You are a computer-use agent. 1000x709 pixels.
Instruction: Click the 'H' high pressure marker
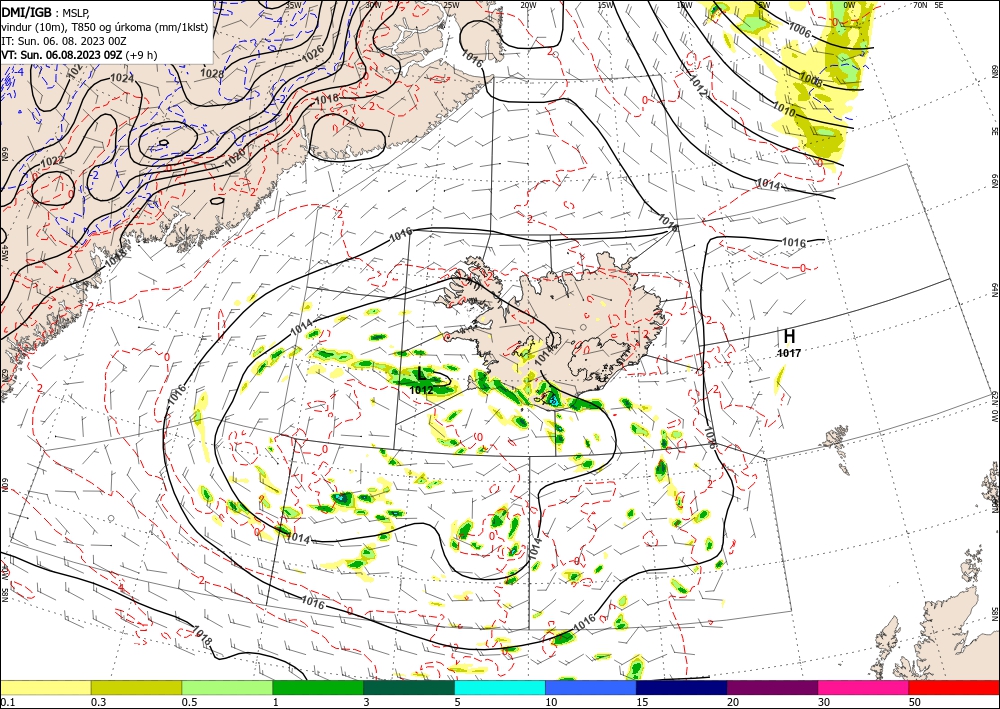(x=789, y=336)
